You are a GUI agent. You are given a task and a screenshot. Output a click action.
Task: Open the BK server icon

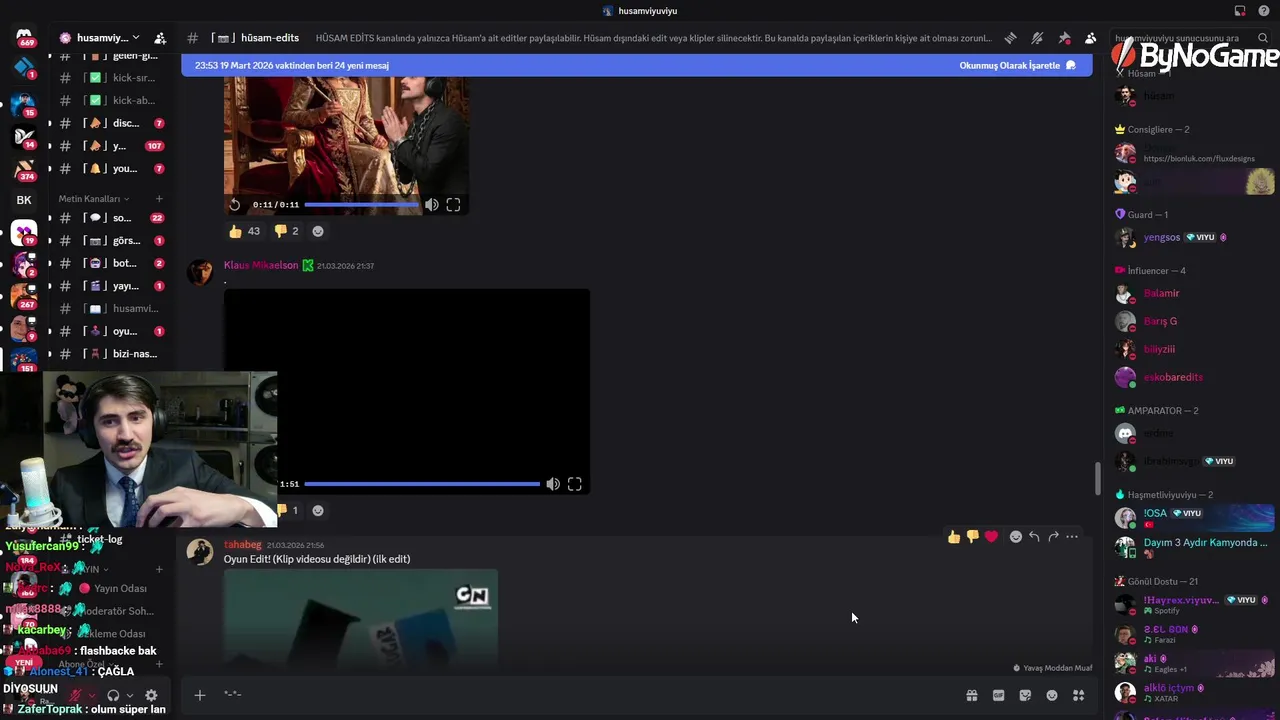(24, 200)
